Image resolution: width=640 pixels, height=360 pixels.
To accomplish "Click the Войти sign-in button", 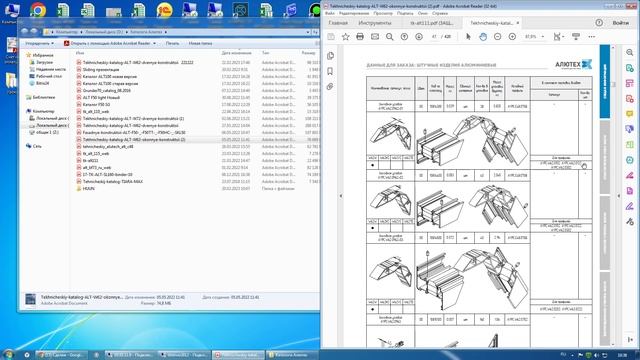I will (620, 23).
